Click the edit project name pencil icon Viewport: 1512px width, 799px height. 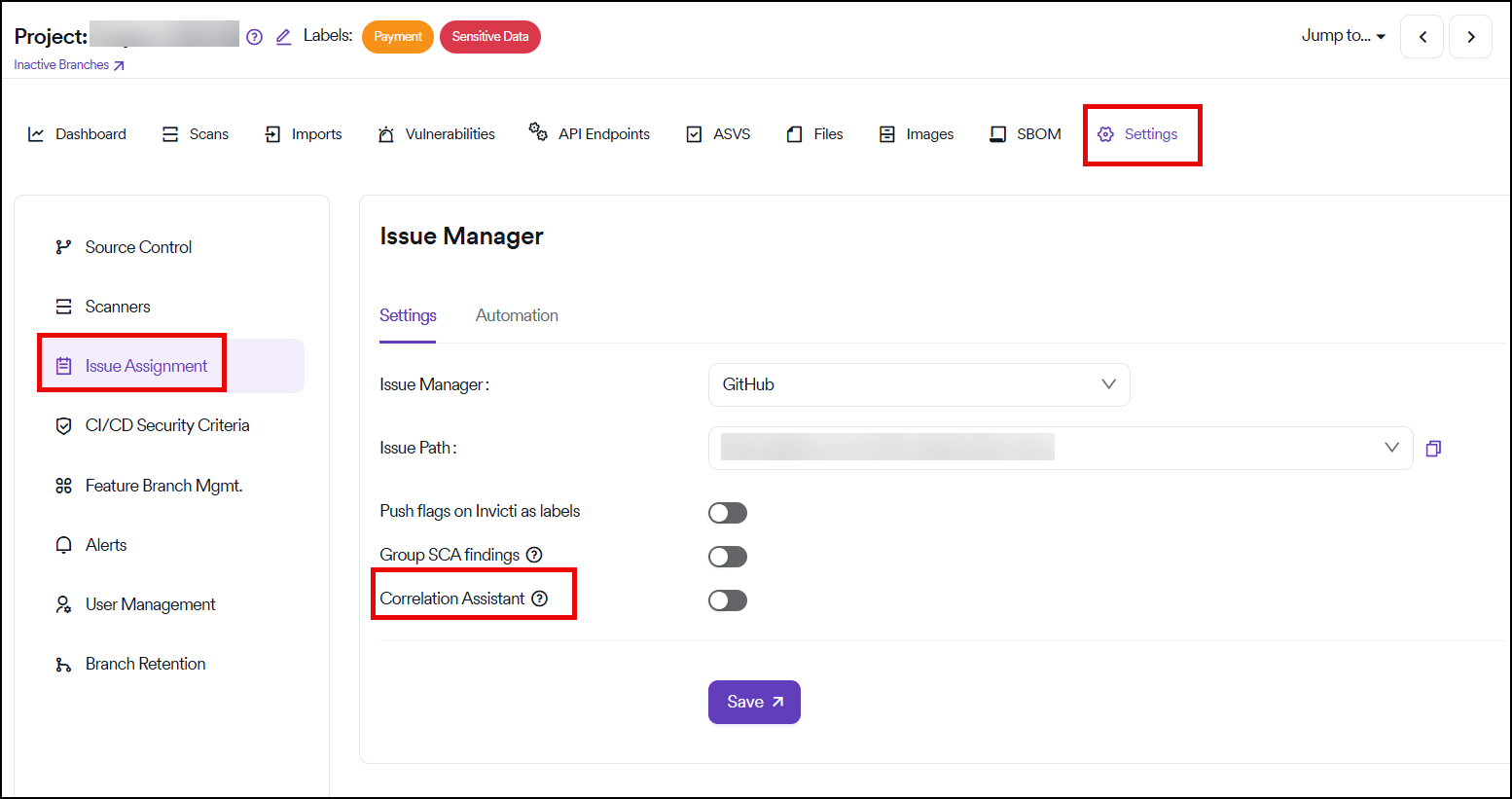[283, 37]
